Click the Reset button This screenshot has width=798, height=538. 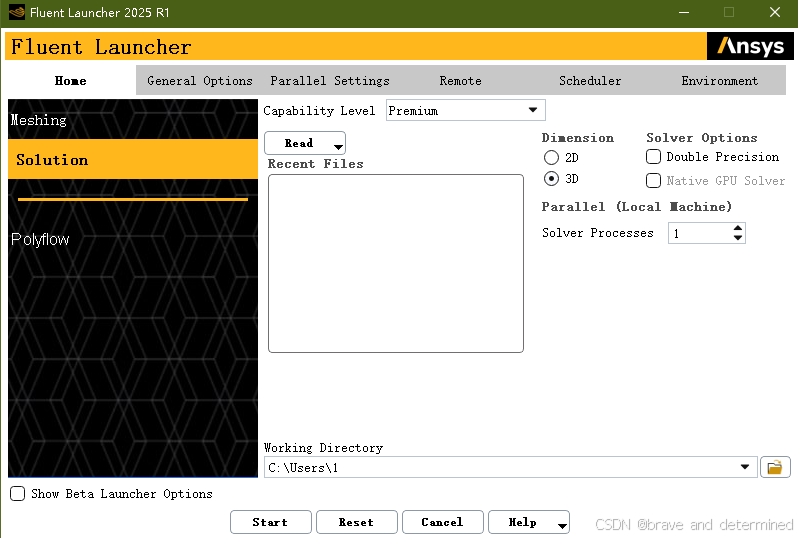tap(356, 522)
